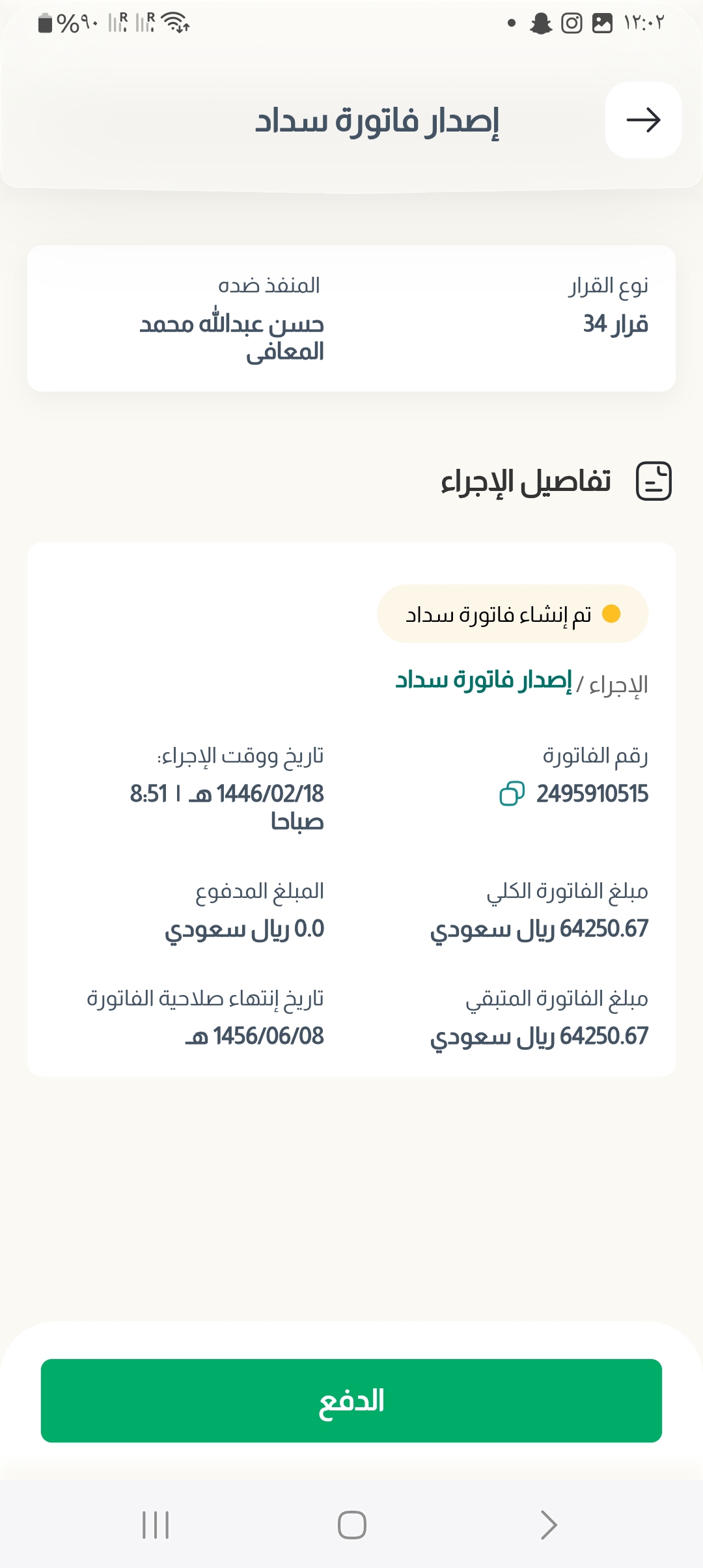Image resolution: width=703 pixels, height=1568 pixels.
Task: Tap the Wi-Fi status icon
Action: click(x=176, y=23)
